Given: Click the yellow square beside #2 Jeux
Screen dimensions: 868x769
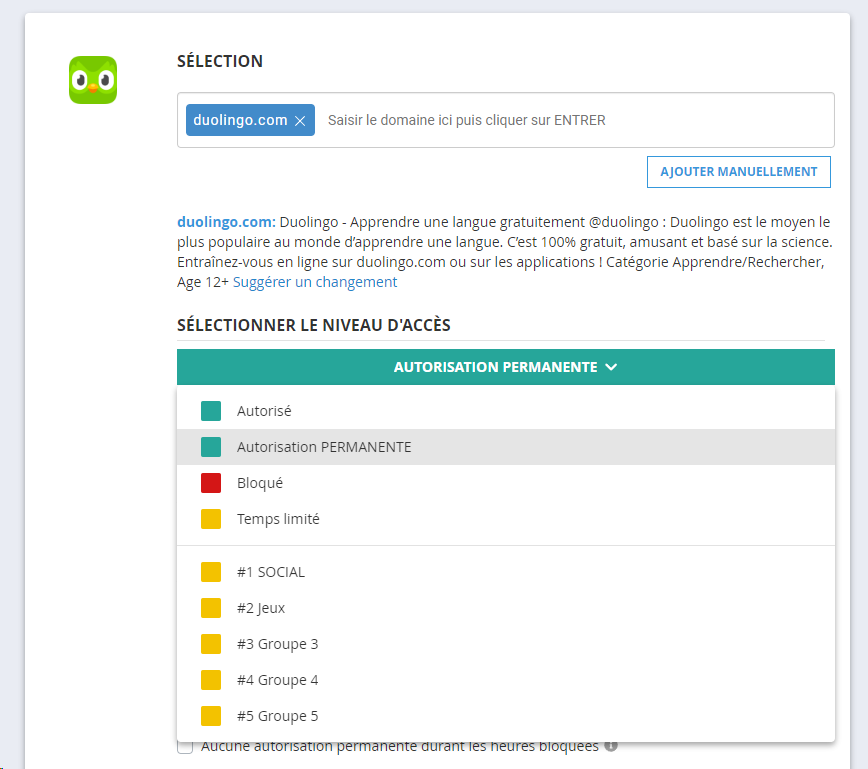Looking at the screenshot, I should pos(209,607).
